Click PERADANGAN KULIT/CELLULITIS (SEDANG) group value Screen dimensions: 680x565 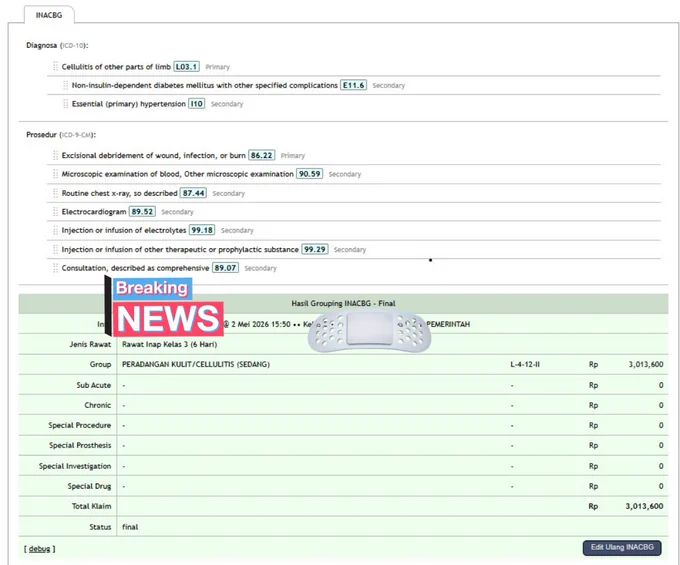click(196, 365)
